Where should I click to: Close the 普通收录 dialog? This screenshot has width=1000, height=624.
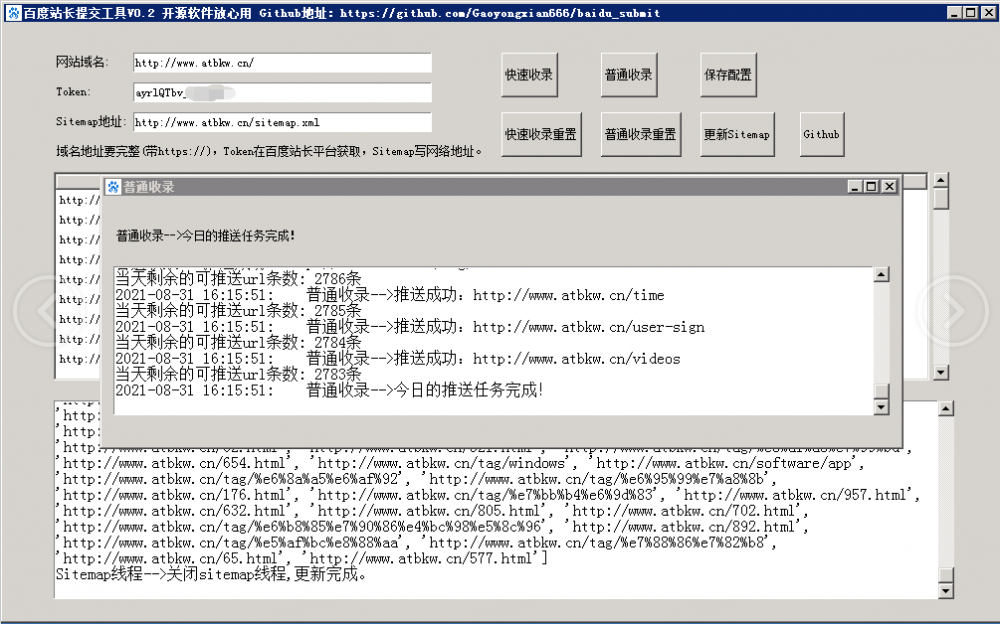pyautogui.click(x=889, y=186)
